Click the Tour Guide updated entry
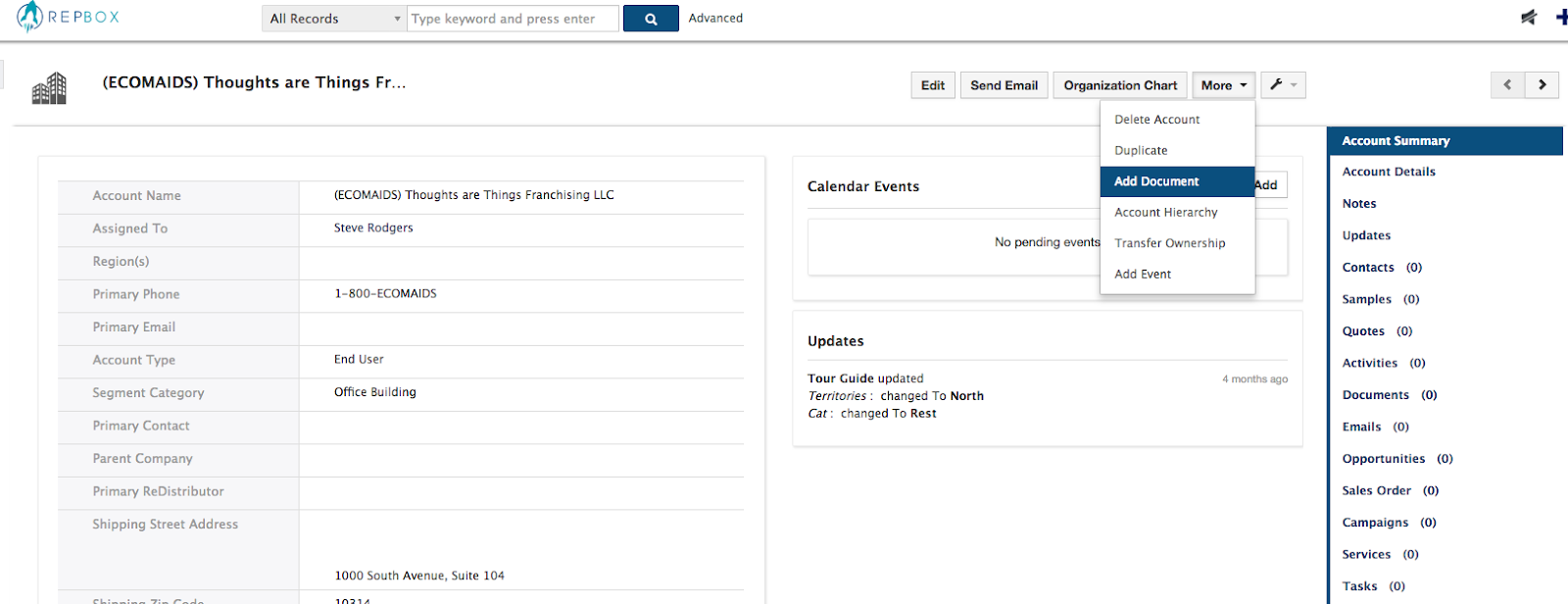The image size is (1568, 604). pyautogui.click(x=865, y=378)
